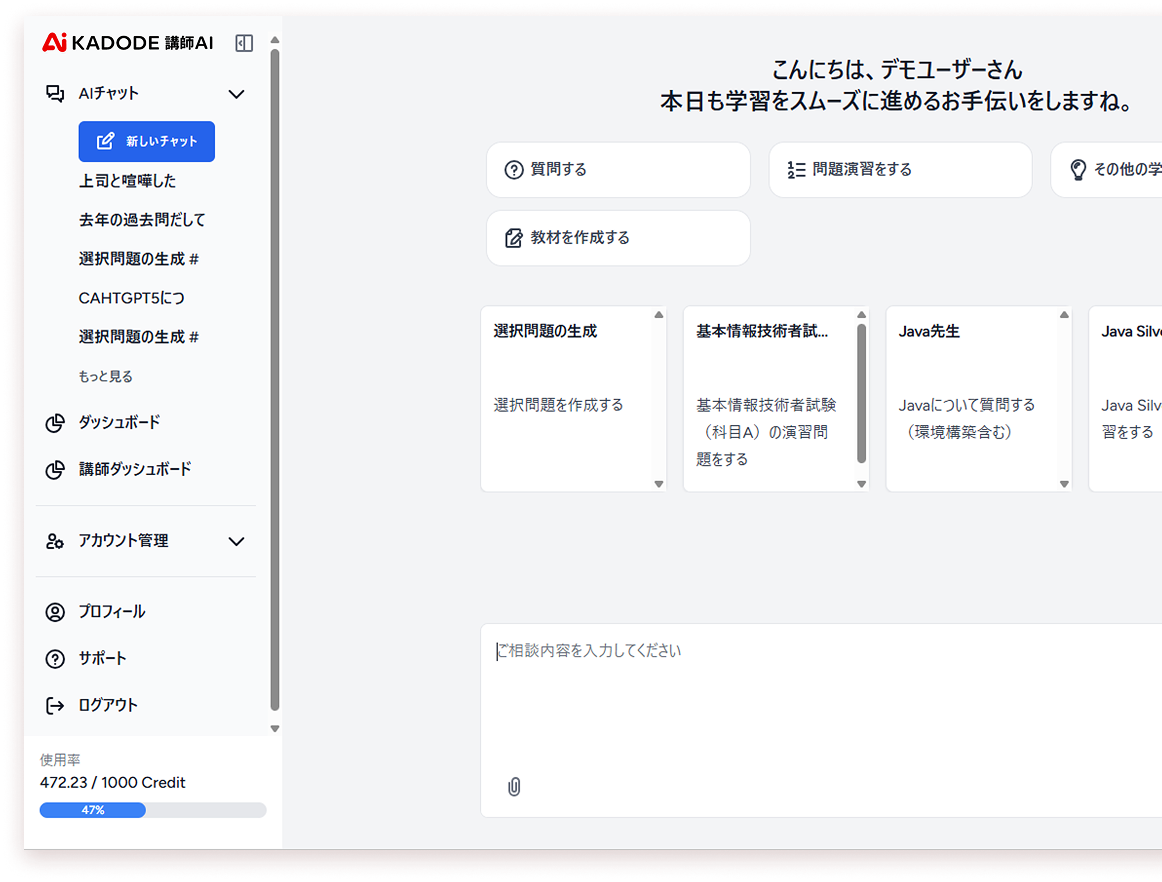The height and width of the screenshot is (882, 1162).
Task: Expand chat history with もっと見る
Action: tap(105, 377)
